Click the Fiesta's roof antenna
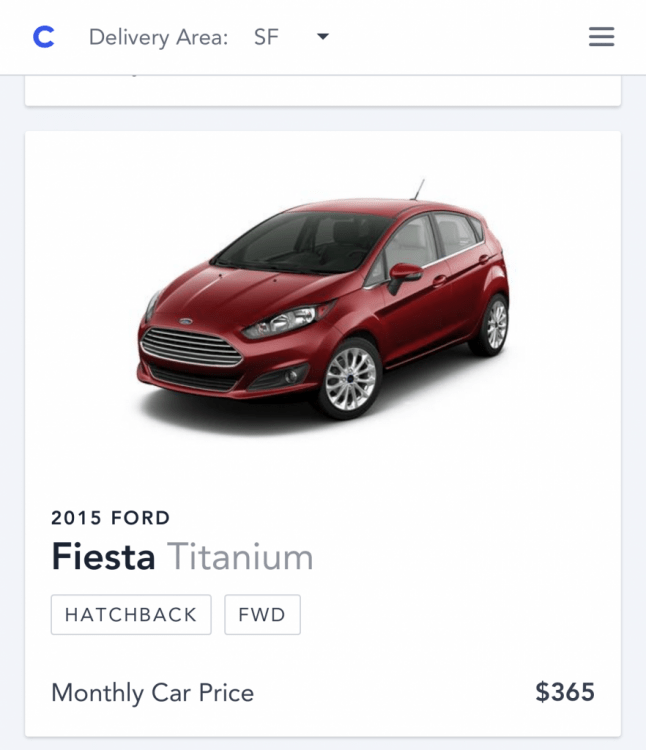The image size is (646, 750). pyautogui.click(x=418, y=188)
